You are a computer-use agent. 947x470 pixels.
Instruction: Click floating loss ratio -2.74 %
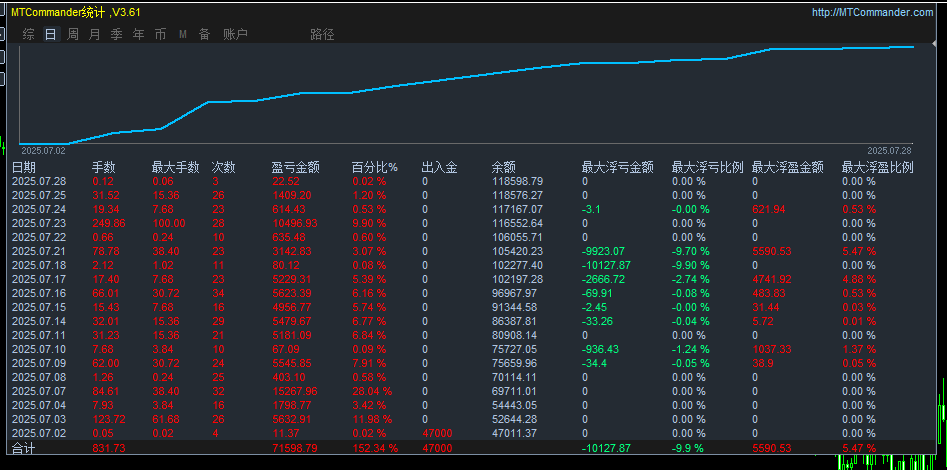tap(690, 279)
